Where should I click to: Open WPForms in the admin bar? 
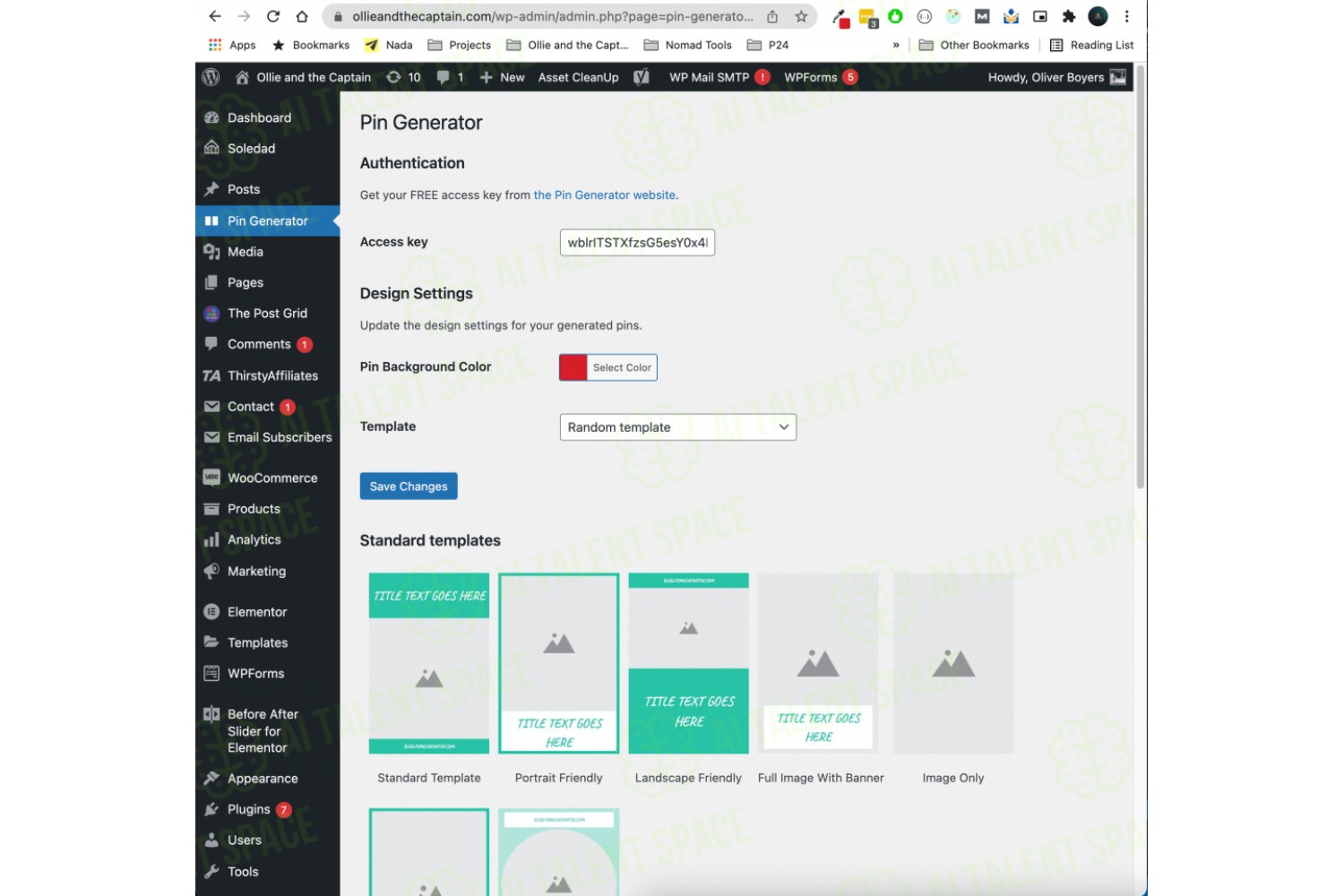click(x=821, y=77)
